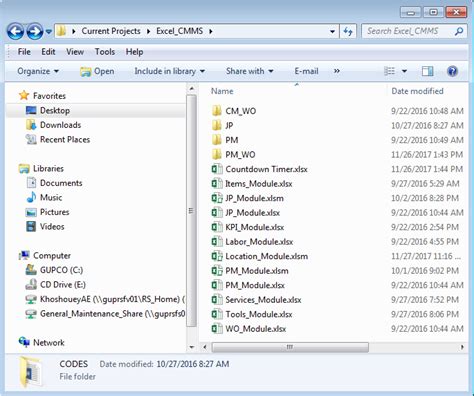Open Videos library
The height and width of the screenshot is (396, 474).
point(45,226)
